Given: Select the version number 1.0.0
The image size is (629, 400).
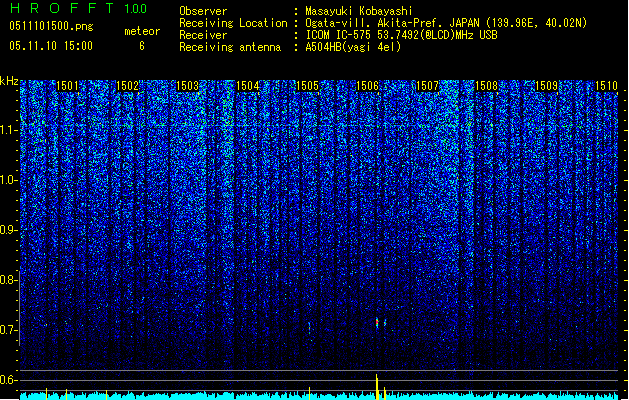Looking at the screenshot, I should [135, 8].
